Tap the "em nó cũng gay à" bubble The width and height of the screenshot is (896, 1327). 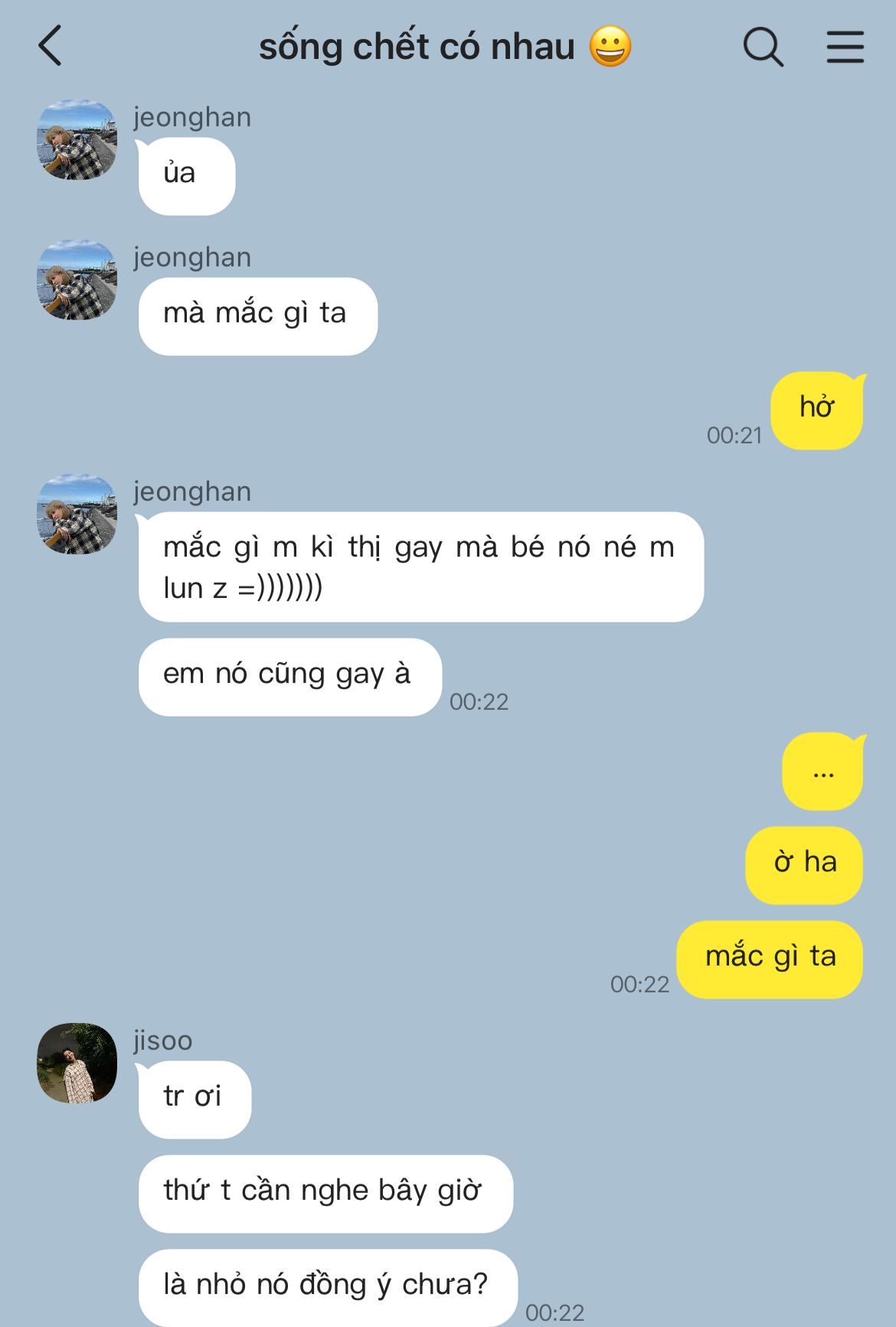pyautogui.click(x=290, y=677)
